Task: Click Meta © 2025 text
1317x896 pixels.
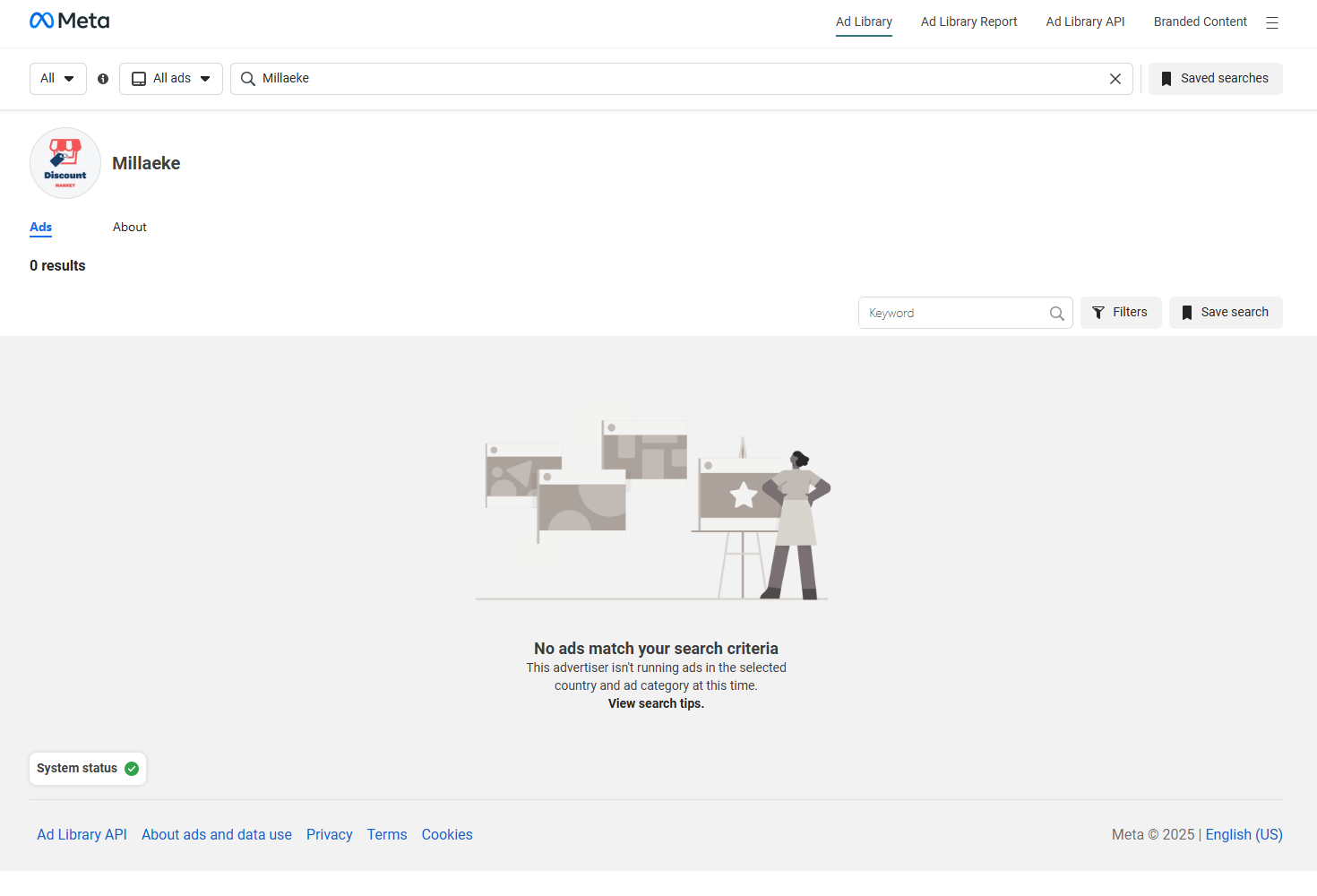Action: tap(1153, 835)
